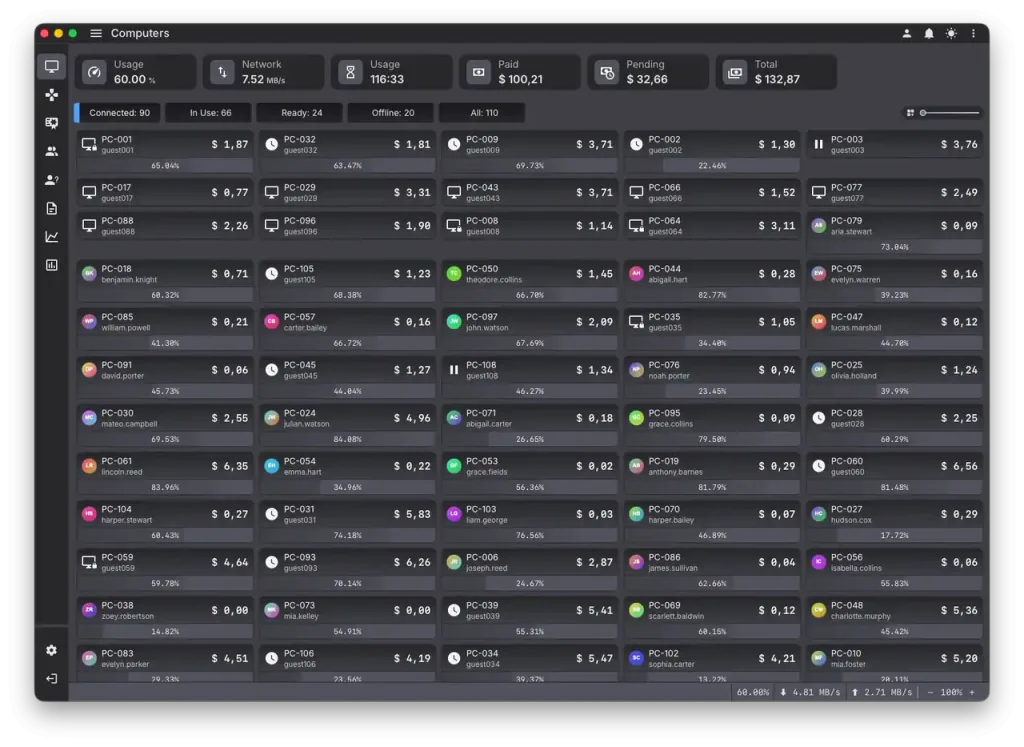The width and height of the screenshot is (1024, 747).
Task: Click the clock icon on PC-034 tile
Action: (454, 658)
